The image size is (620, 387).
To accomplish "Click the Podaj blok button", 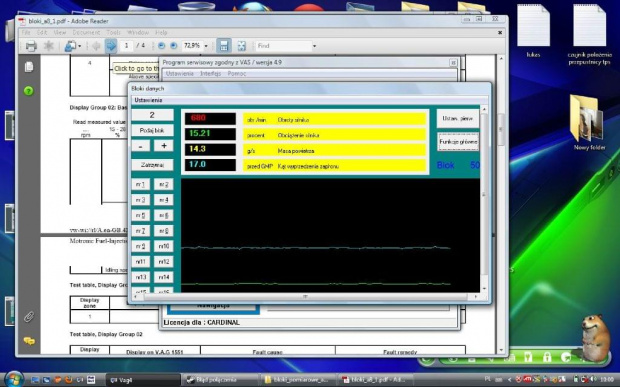I will point(152,130).
